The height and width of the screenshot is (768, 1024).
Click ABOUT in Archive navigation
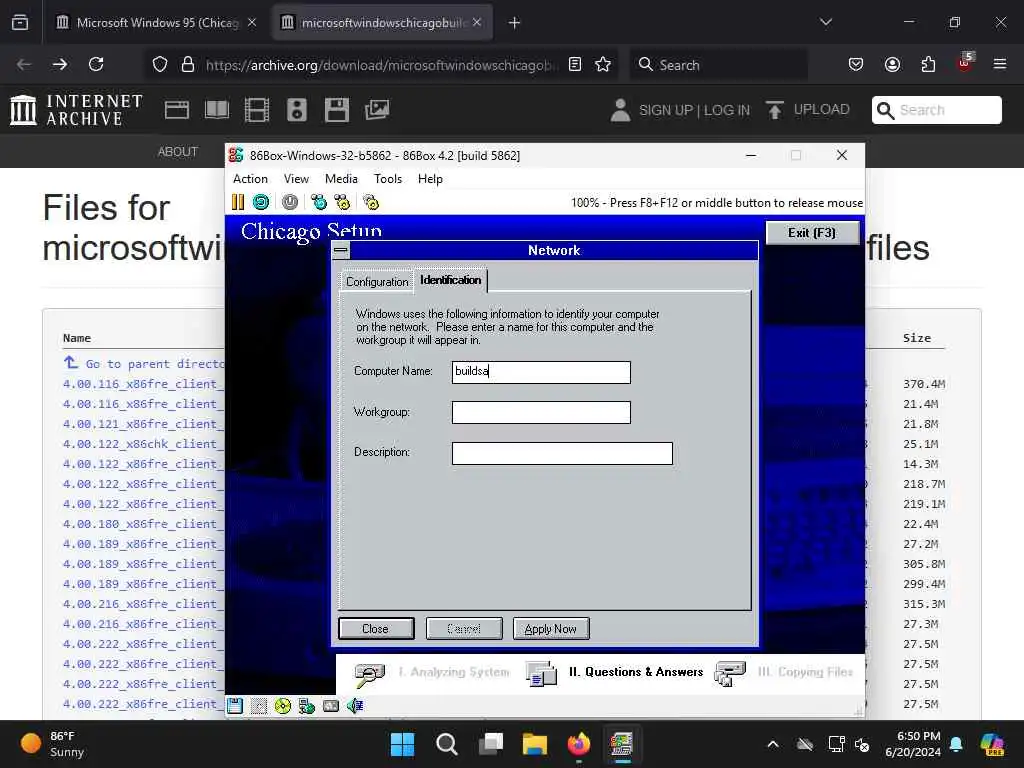178,152
